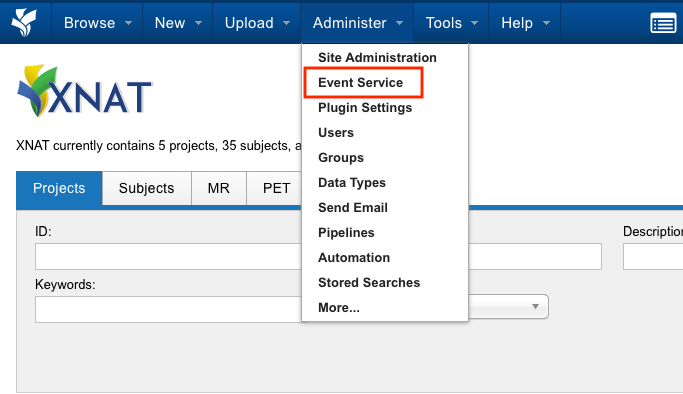Open the select dropdown beside Keywords
This screenshot has width=683, height=394.
[508, 306]
